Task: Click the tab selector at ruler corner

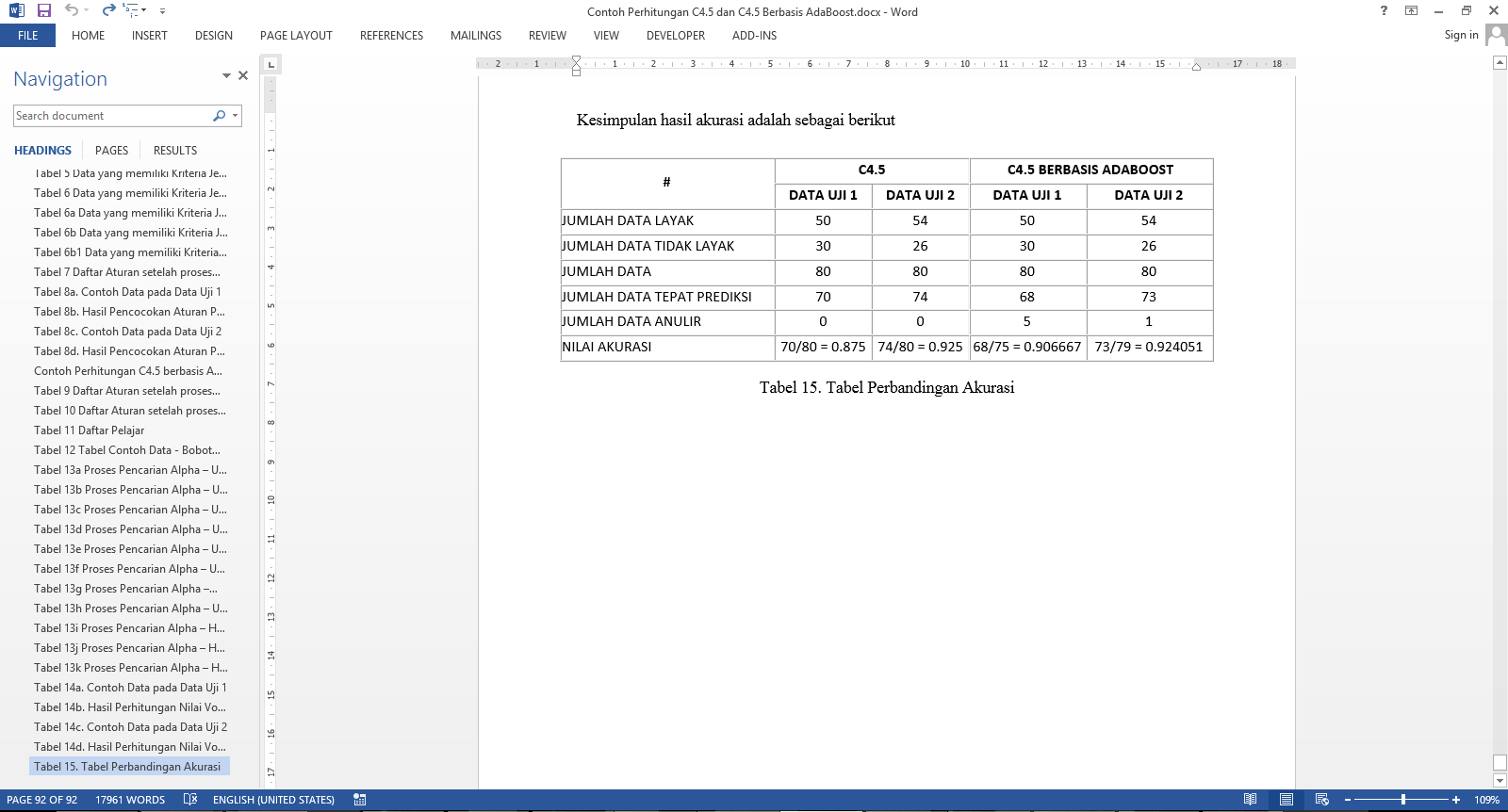Action: point(271,64)
